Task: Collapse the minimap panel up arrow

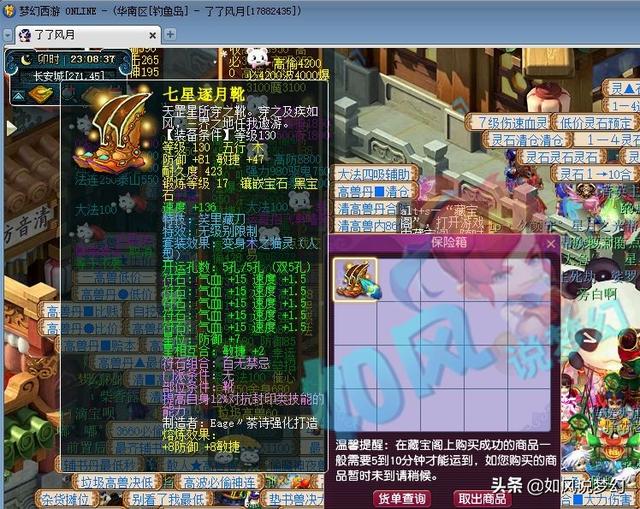Action: [x=18, y=96]
